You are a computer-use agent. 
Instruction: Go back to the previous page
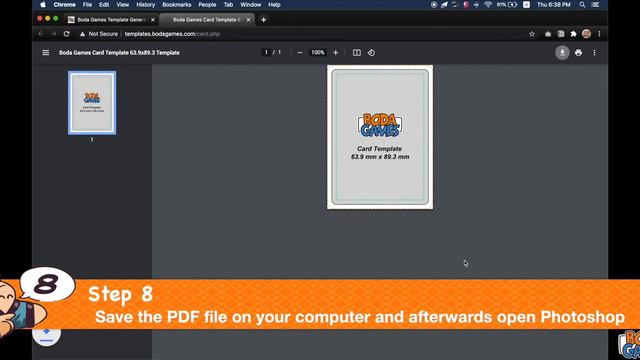coord(41,34)
